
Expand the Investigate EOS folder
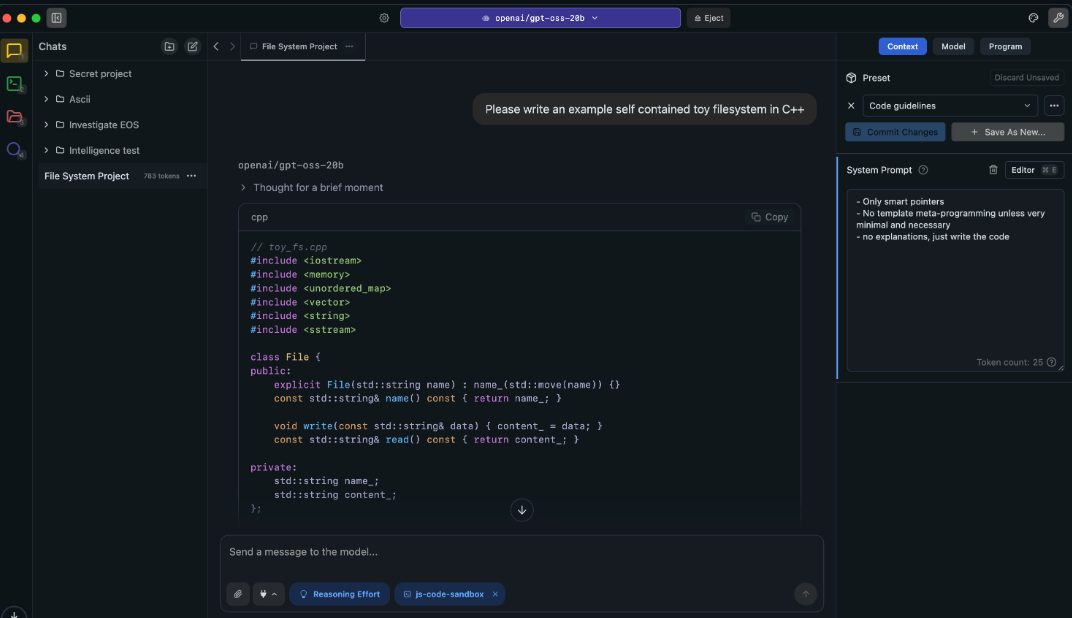click(46, 125)
